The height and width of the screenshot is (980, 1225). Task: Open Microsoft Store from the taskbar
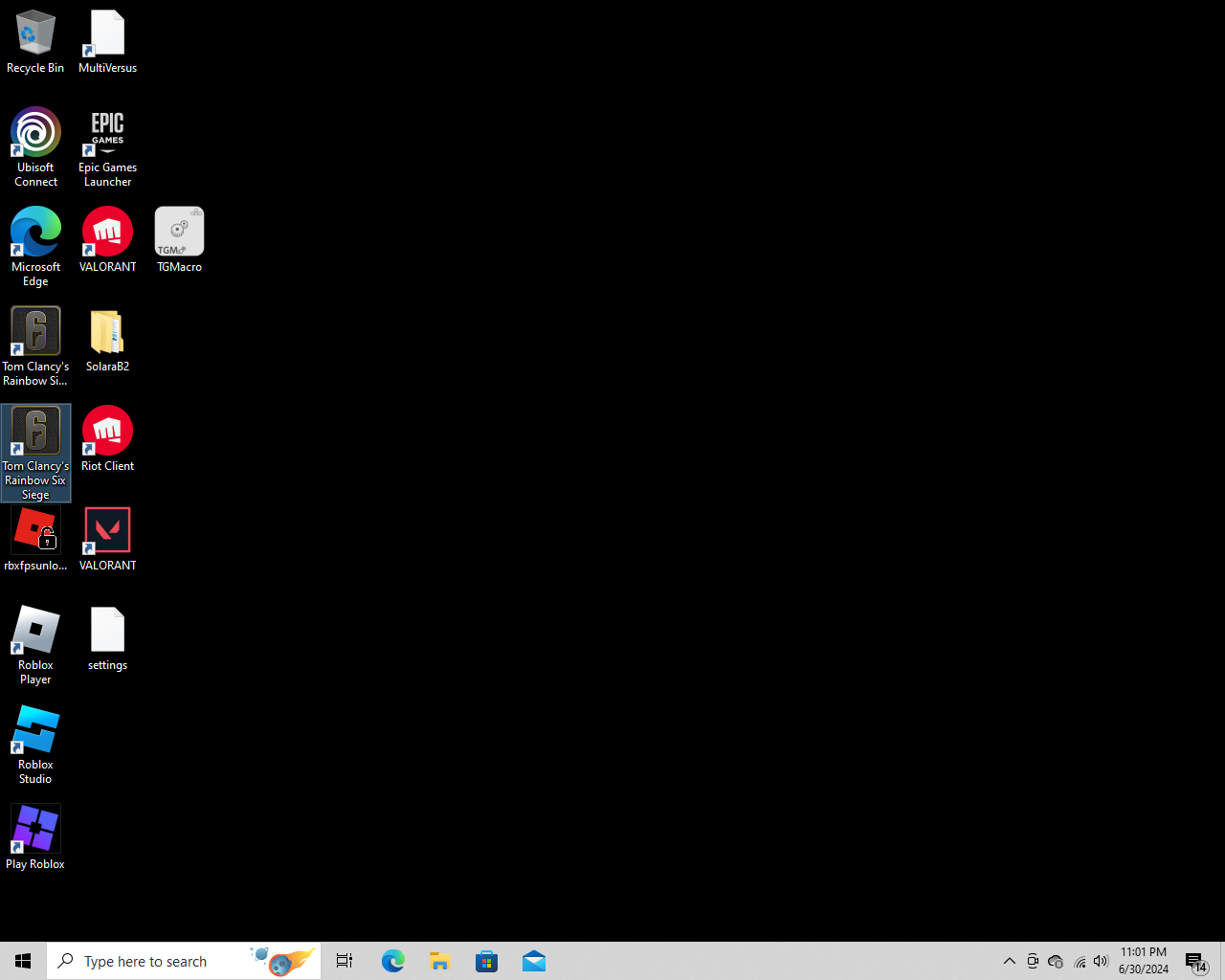[486, 961]
